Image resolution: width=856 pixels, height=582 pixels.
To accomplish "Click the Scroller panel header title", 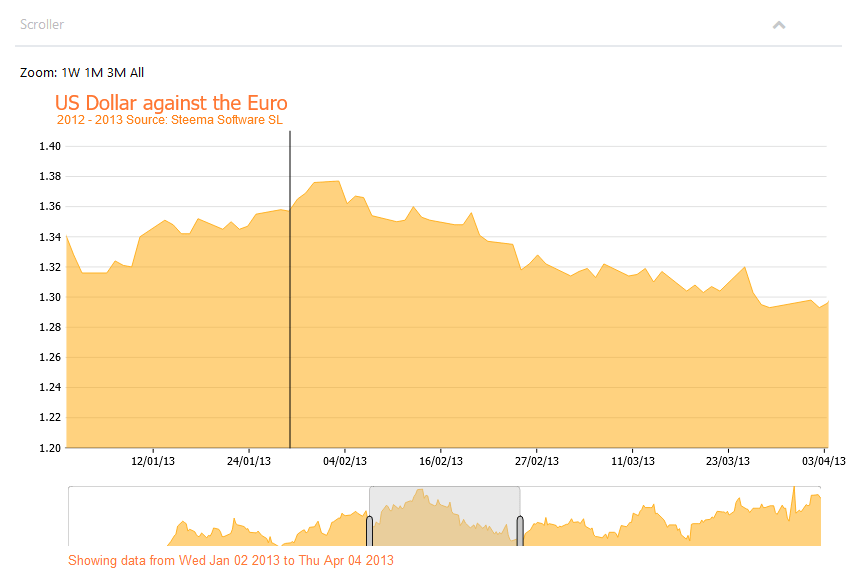I will pyautogui.click(x=42, y=25).
